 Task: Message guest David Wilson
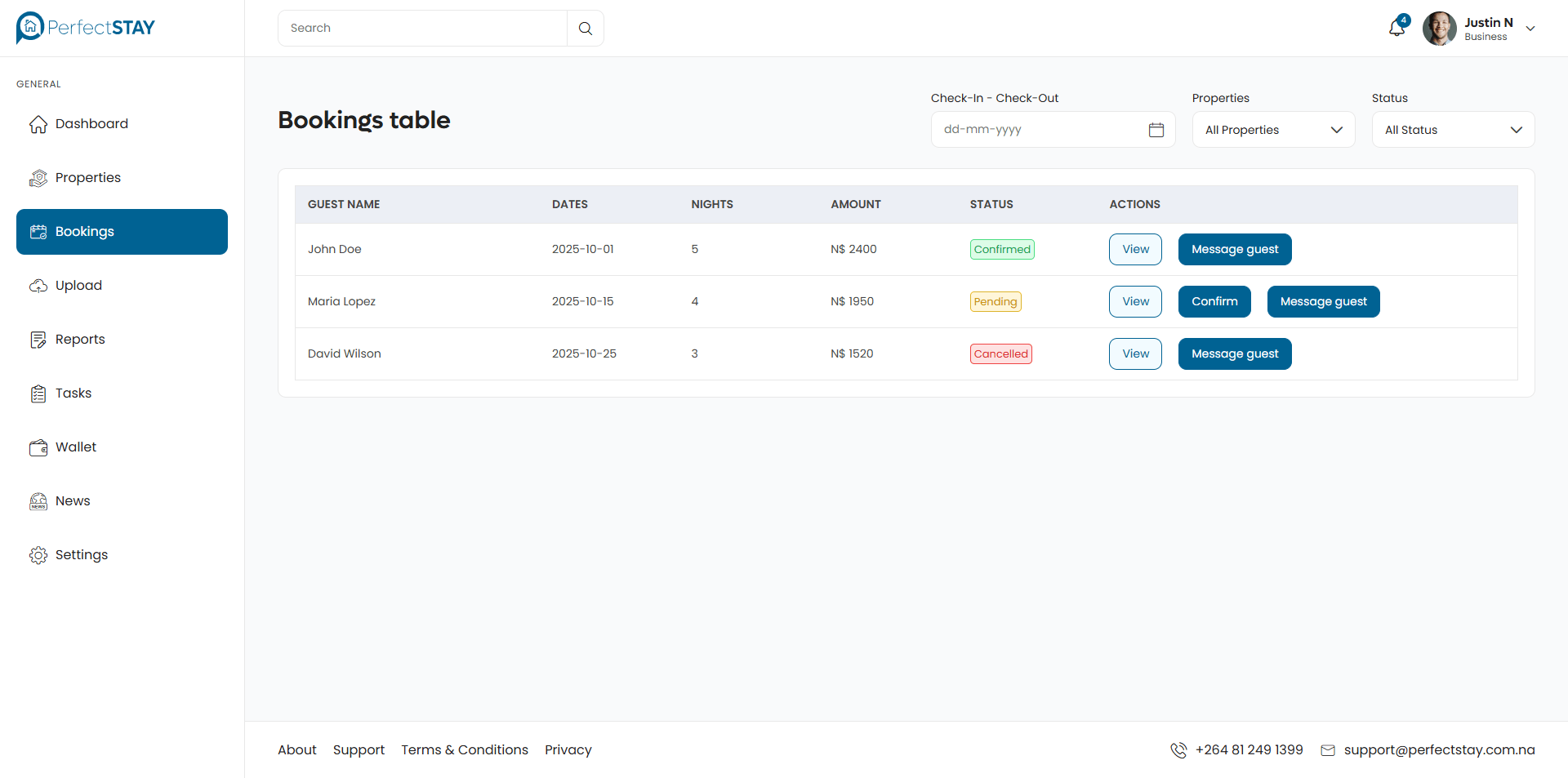(1234, 353)
